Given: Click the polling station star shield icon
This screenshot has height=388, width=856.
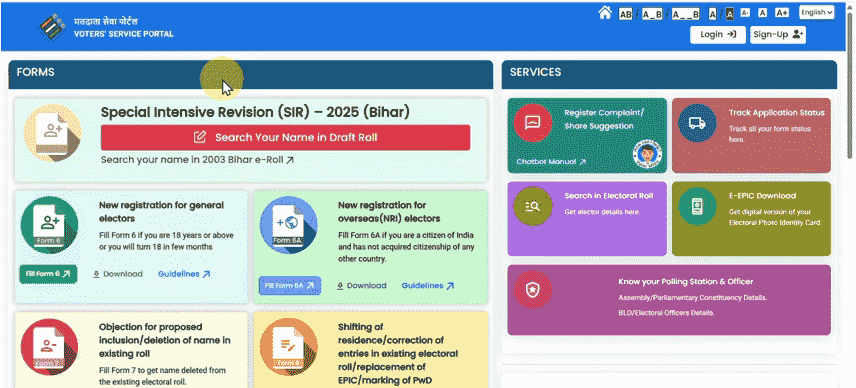Looking at the screenshot, I should tap(532, 290).
